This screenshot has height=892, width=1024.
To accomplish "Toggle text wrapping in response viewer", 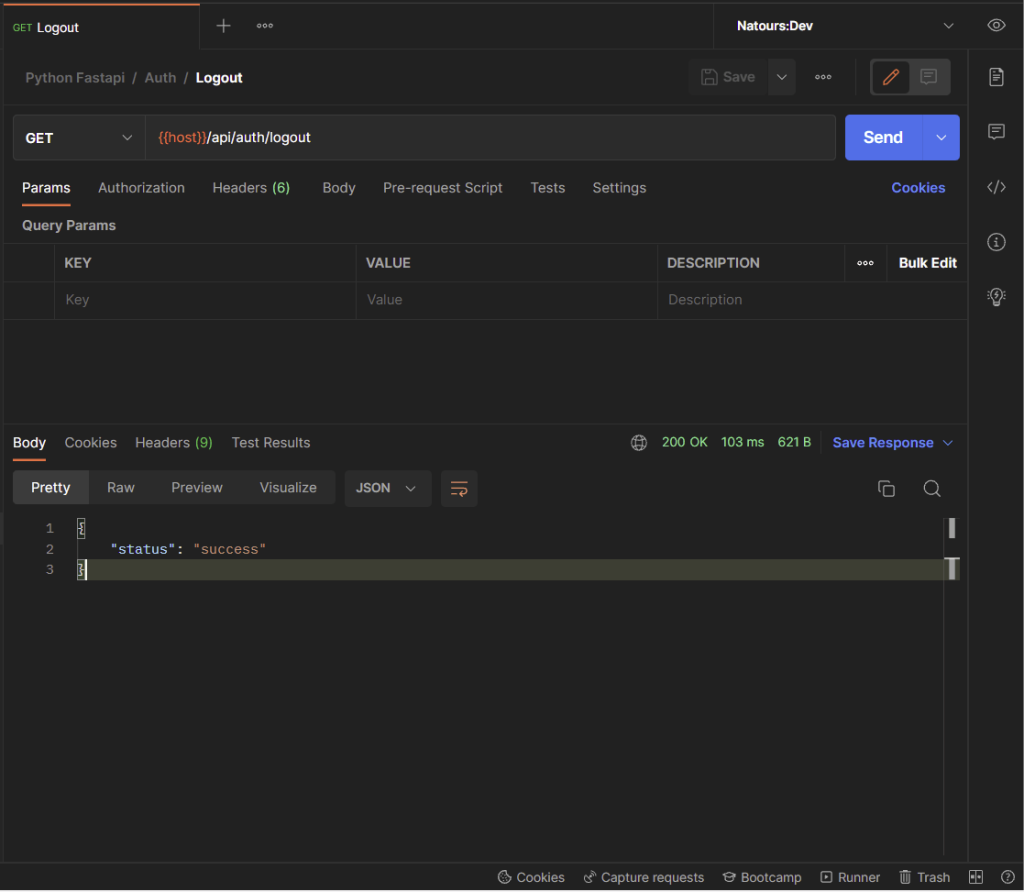I will [x=459, y=488].
